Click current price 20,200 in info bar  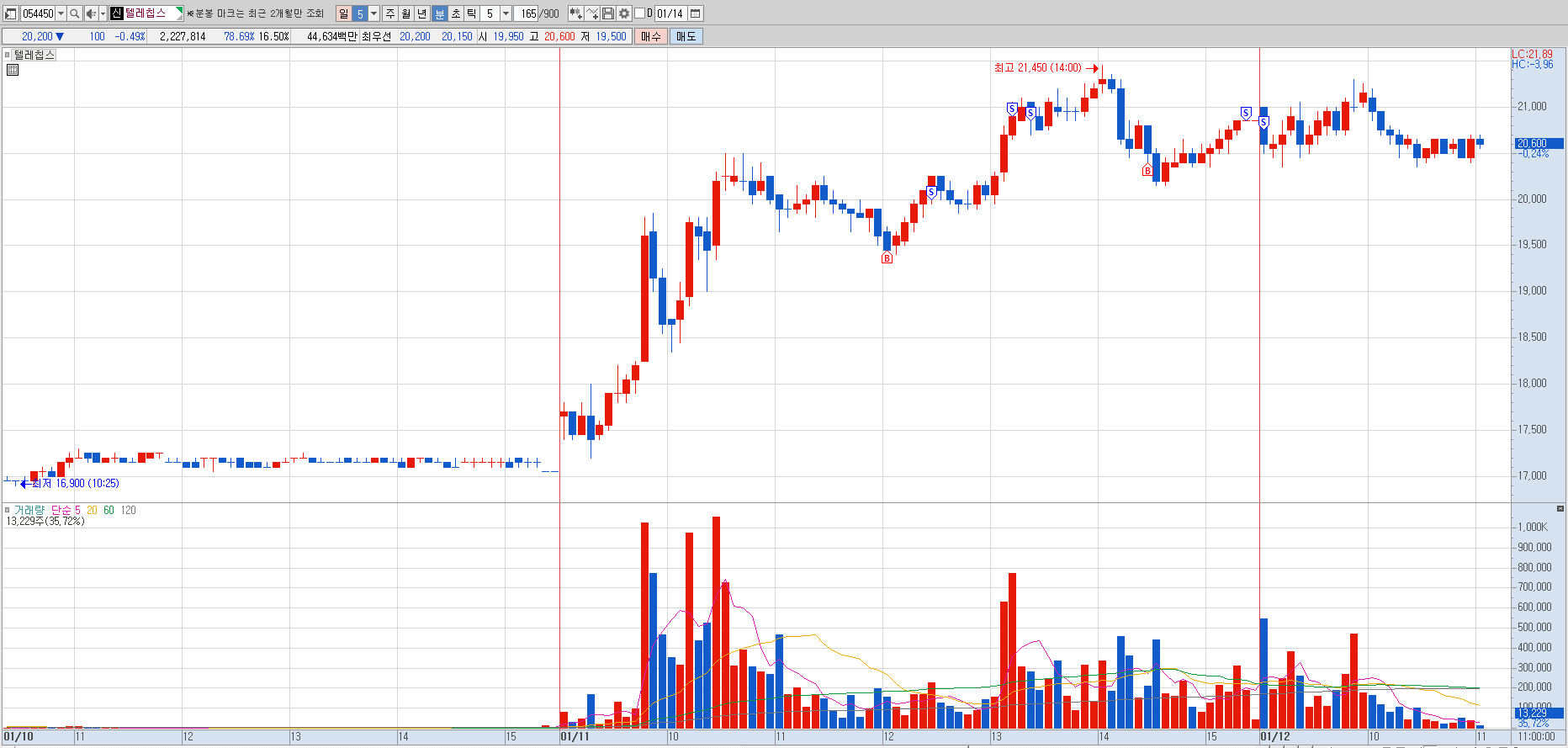[37, 36]
